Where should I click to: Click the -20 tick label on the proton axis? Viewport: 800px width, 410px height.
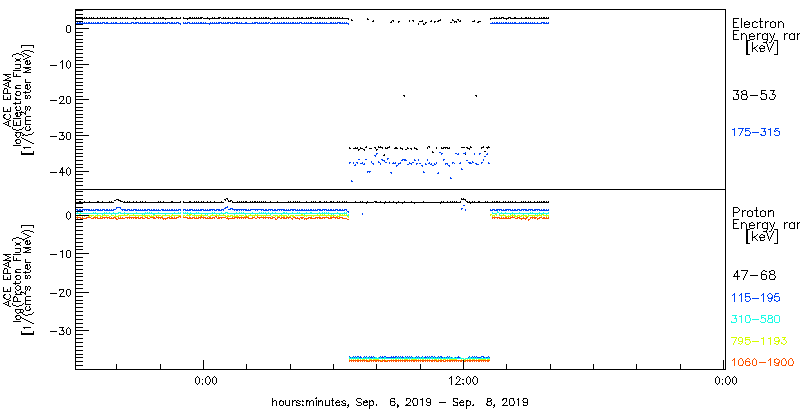[62, 292]
